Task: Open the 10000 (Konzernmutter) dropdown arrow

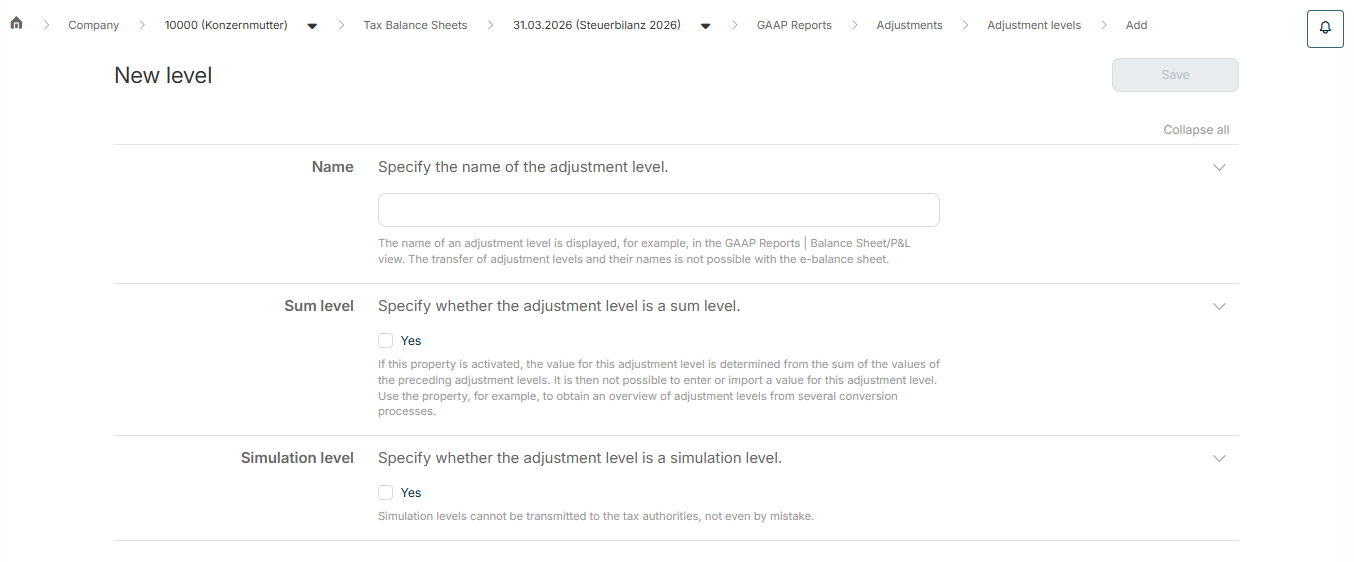Action: (x=312, y=26)
